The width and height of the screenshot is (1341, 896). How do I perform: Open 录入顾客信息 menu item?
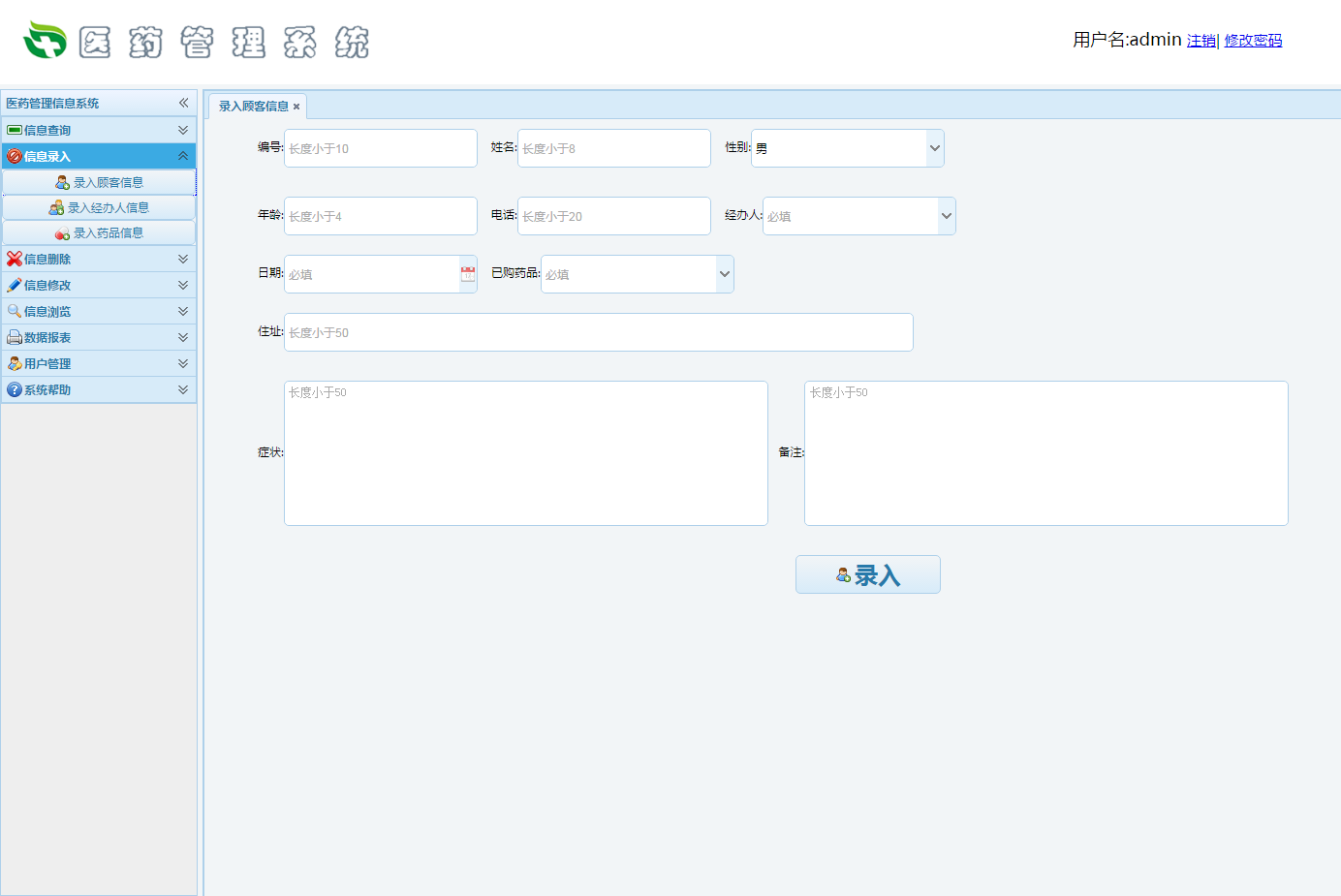(x=99, y=182)
